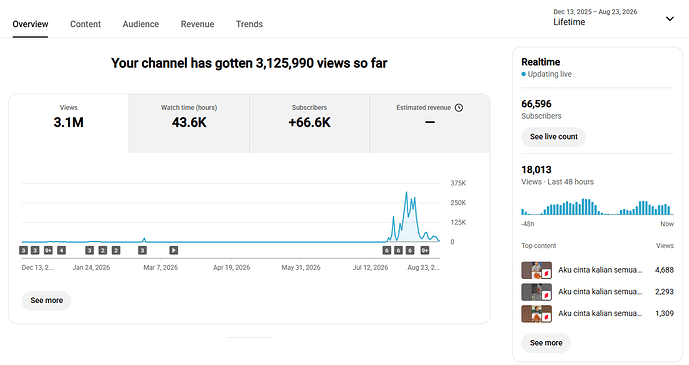The image size is (689, 365).
Task: Select the Estimated revenue metric card
Action: pos(430,123)
